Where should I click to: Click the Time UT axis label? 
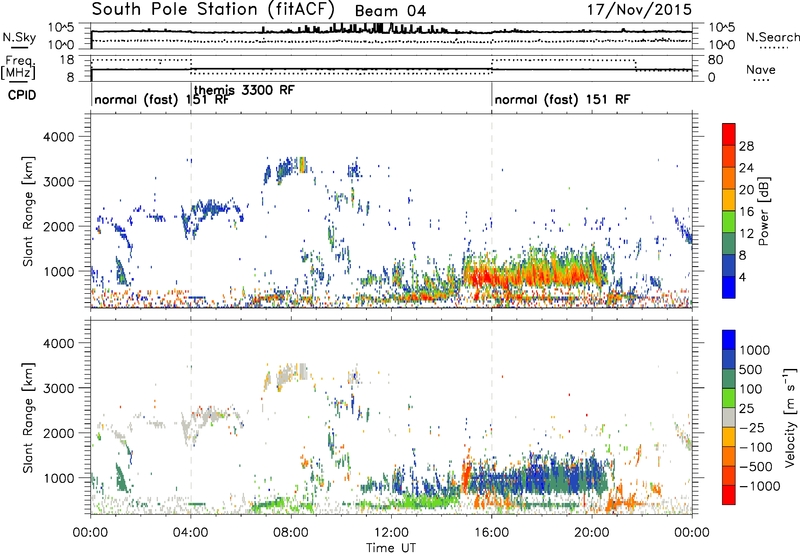(391, 548)
